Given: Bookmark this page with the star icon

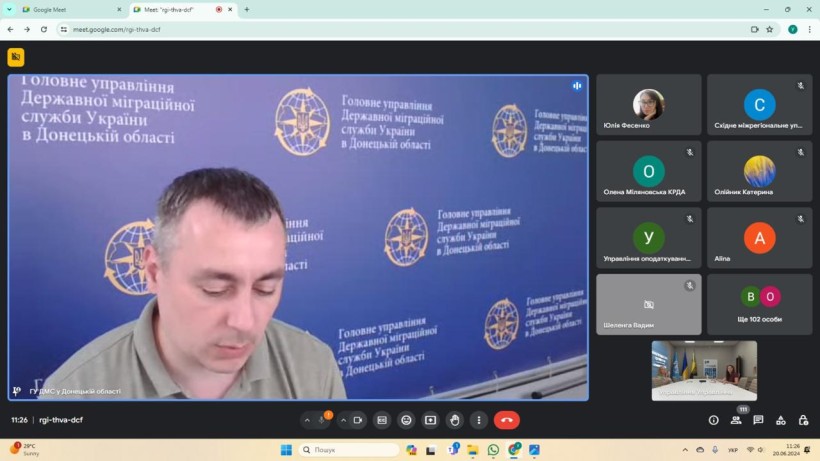Looking at the screenshot, I should [770, 29].
